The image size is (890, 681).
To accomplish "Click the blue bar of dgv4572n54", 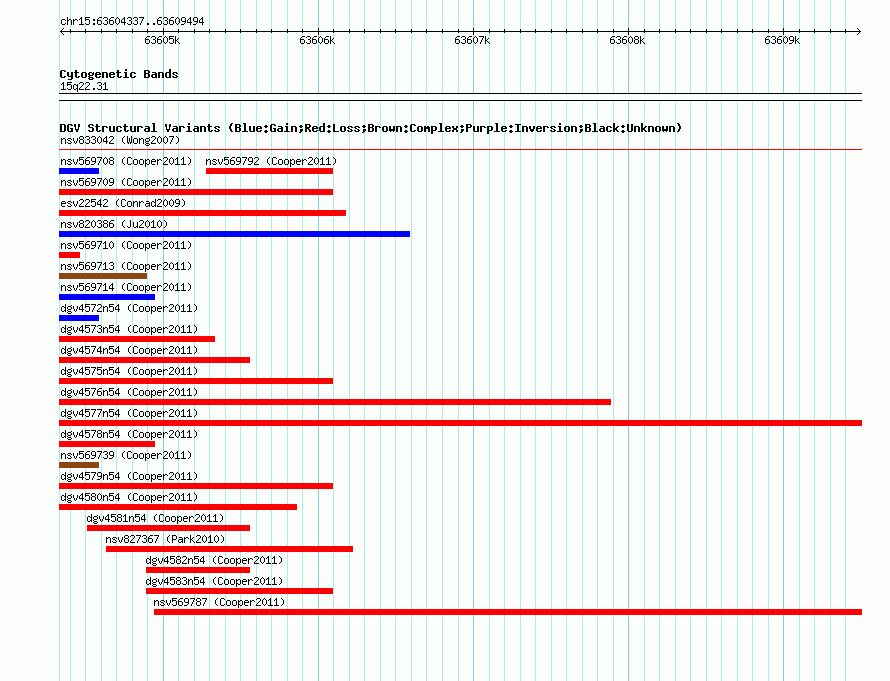I will pyautogui.click(x=79, y=318).
